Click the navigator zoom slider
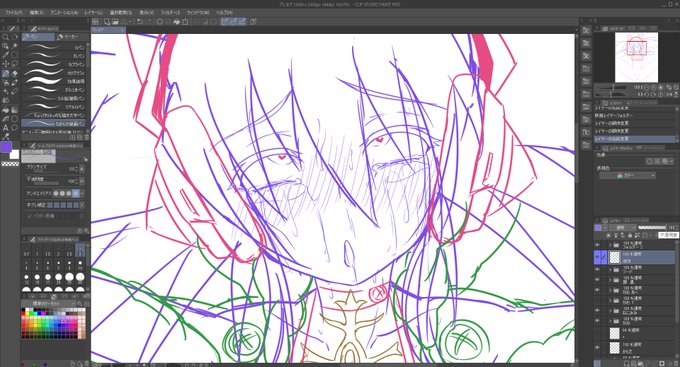Viewport: 680px width, 367px height. click(612, 87)
